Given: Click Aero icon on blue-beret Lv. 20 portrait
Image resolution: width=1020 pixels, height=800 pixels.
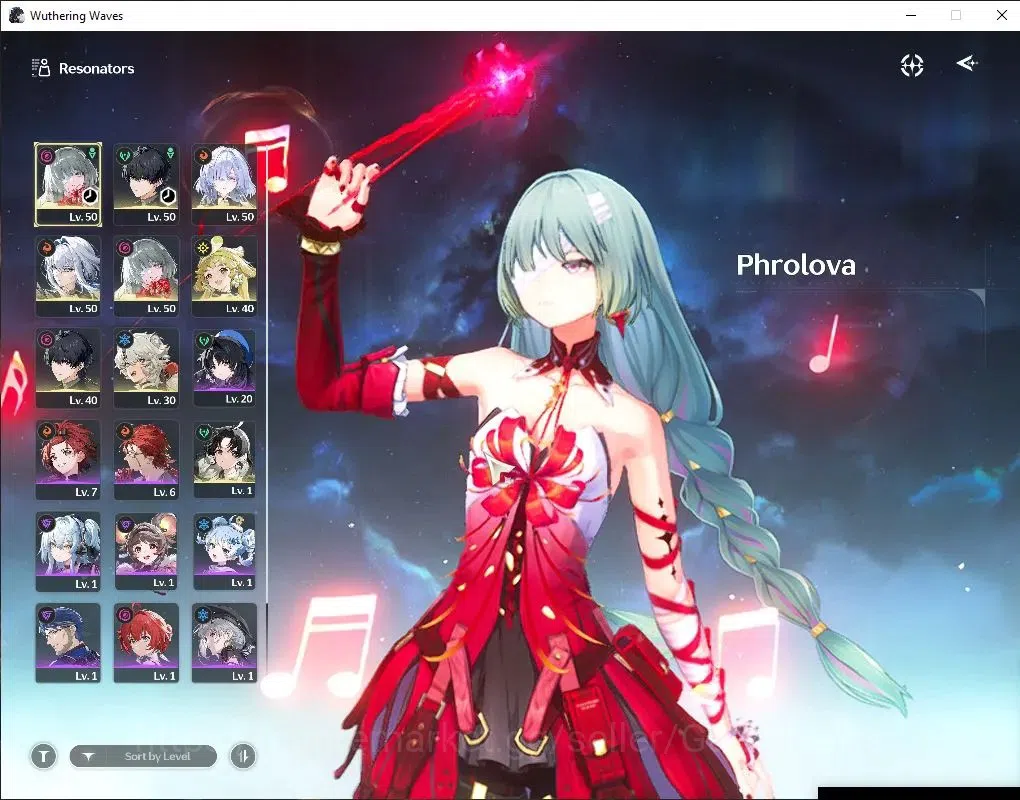Looking at the screenshot, I should click(204, 340).
